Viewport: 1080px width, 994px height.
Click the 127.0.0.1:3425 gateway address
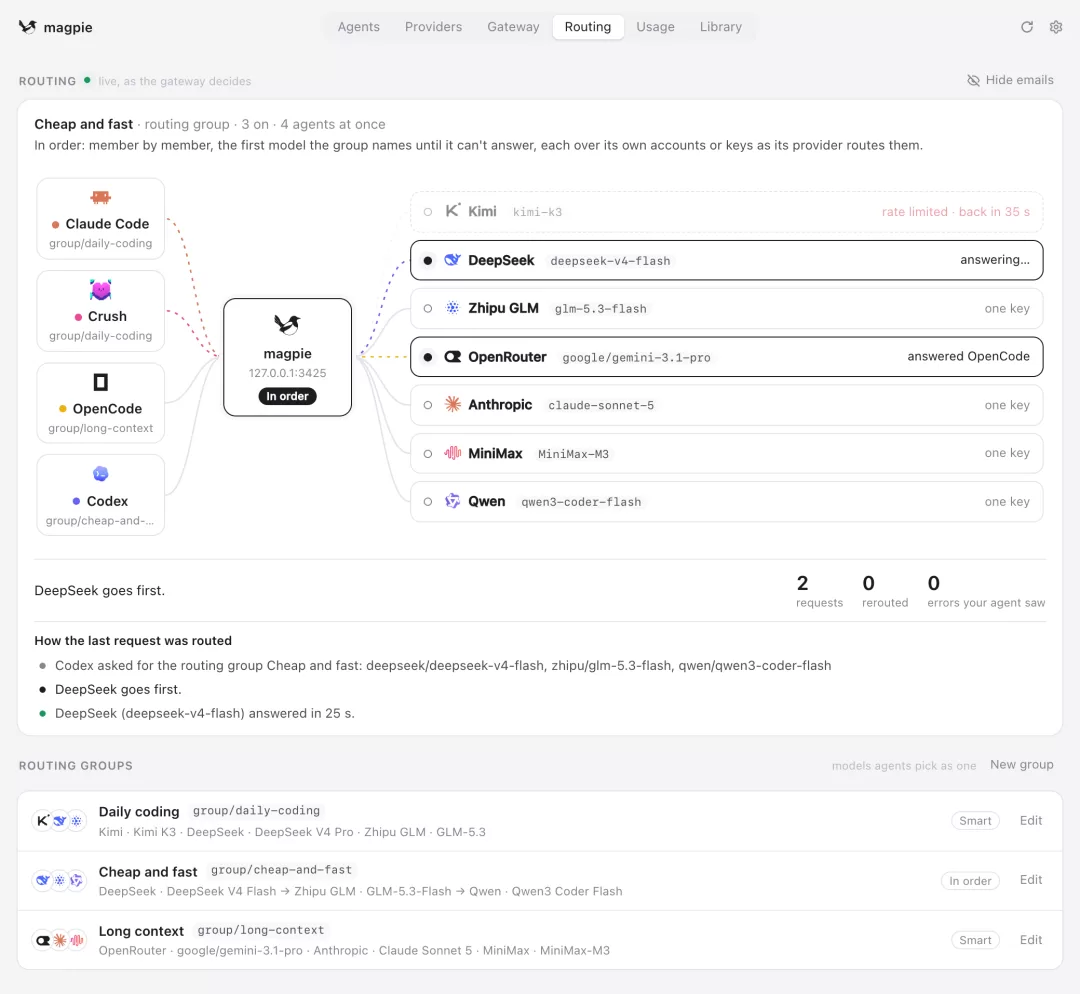coord(287,373)
